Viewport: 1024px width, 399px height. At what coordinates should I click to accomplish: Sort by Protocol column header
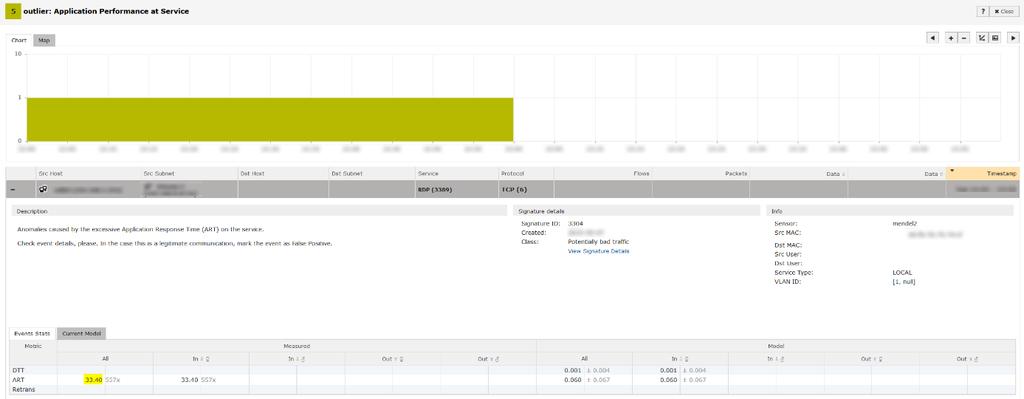(x=525, y=174)
